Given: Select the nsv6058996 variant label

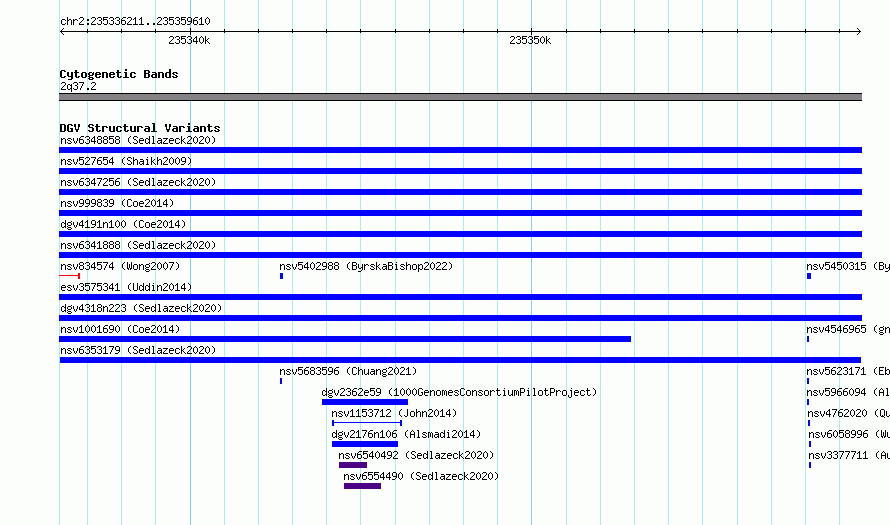Looking at the screenshot, I should click(849, 434).
